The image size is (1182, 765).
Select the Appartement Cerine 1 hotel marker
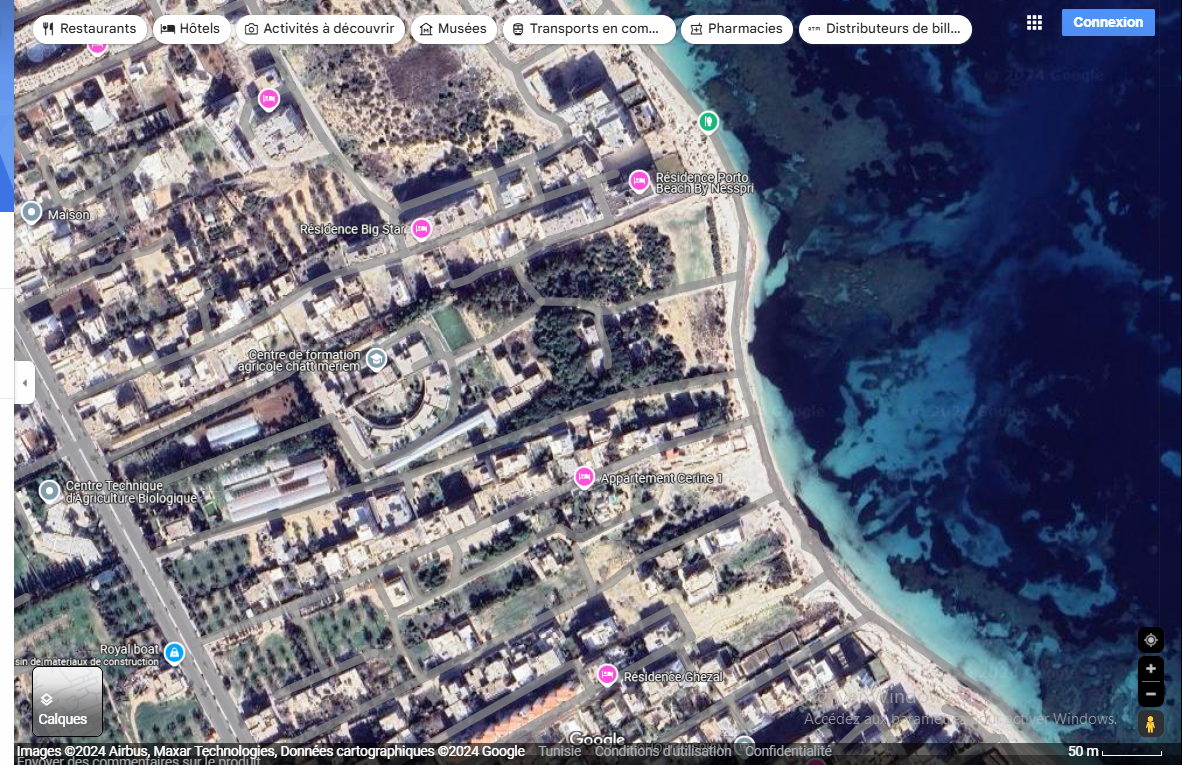585,477
